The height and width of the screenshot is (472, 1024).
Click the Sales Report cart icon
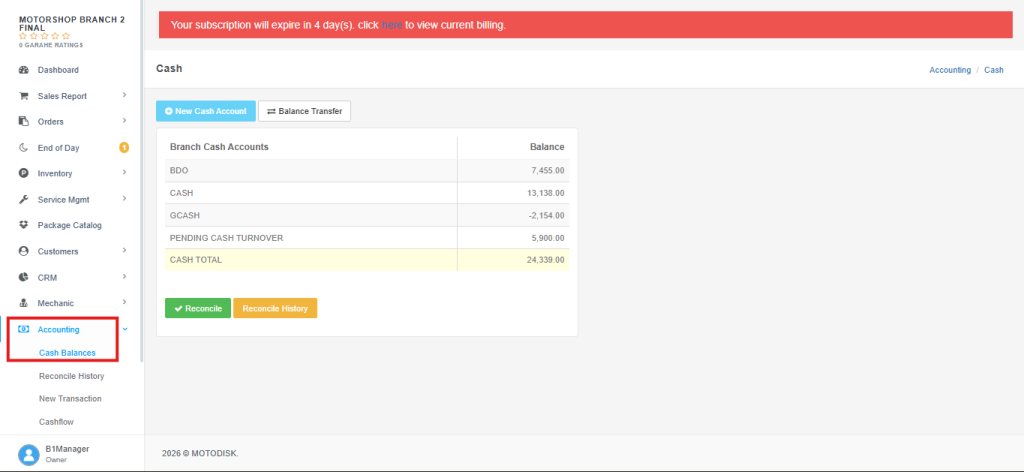tap(24, 96)
